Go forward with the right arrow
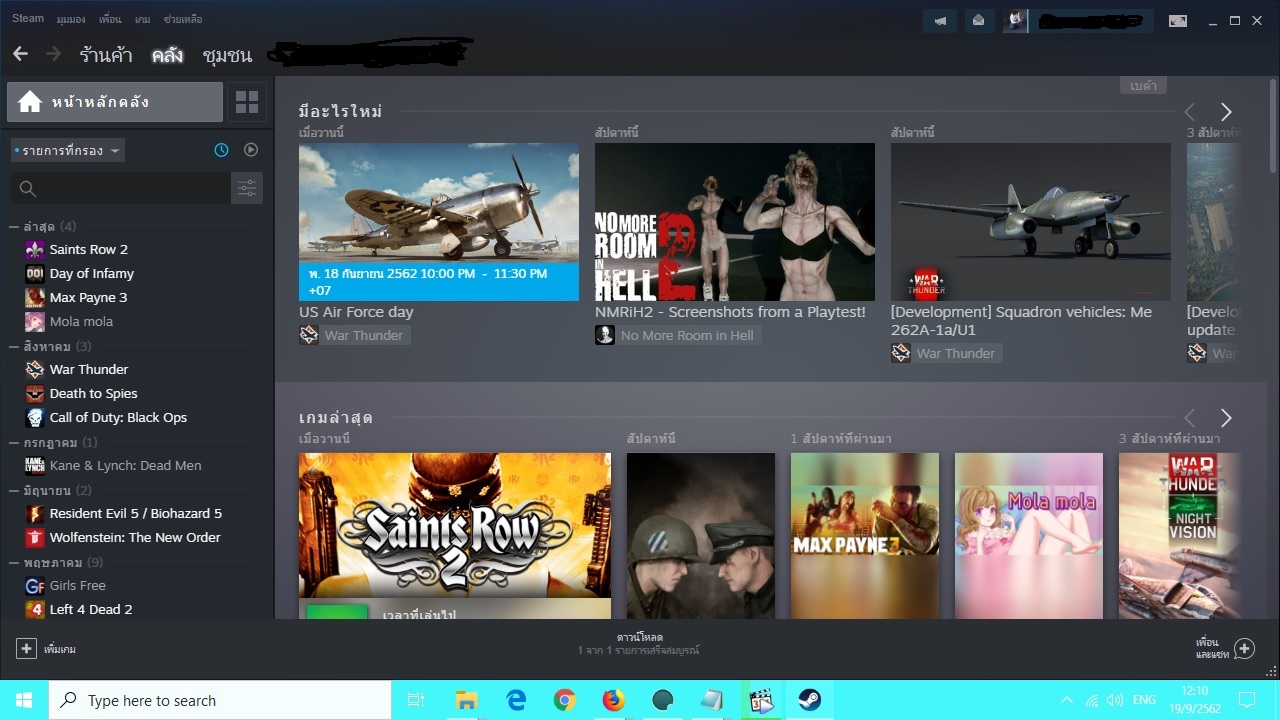 (x=53, y=54)
